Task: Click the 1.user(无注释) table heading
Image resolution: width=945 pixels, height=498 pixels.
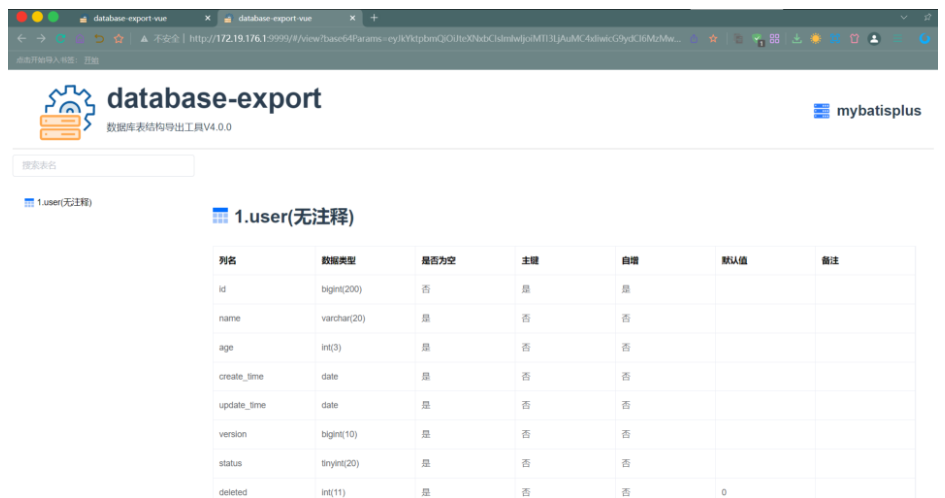Action: [294, 216]
